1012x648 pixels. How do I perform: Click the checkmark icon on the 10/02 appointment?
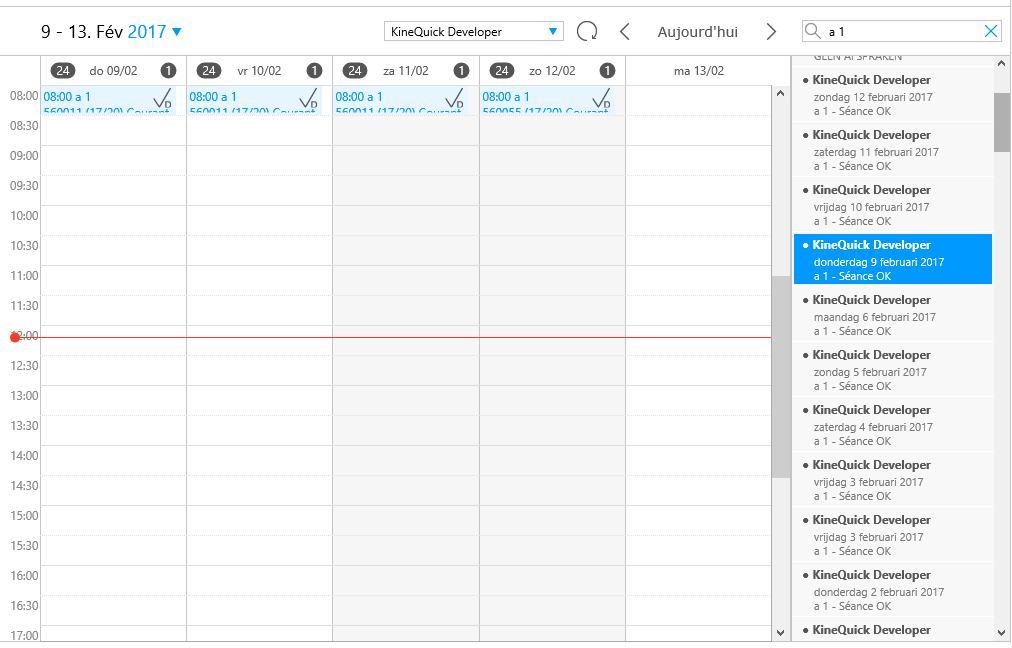pyautogui.click(x=309, y=98)
